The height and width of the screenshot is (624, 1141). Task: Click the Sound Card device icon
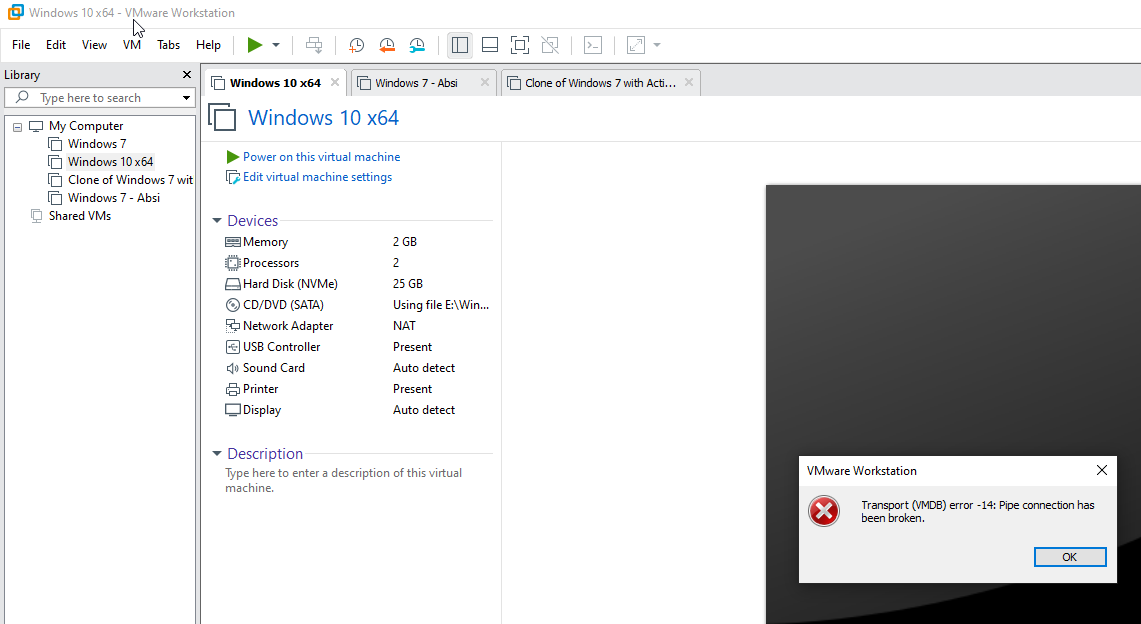coord(233,368)
